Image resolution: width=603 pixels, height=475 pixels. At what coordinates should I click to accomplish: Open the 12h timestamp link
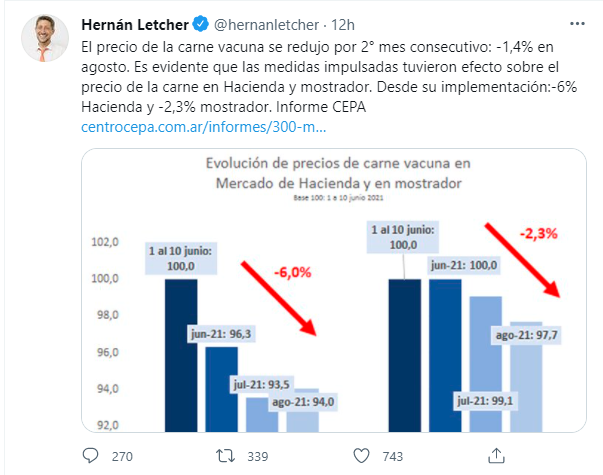(x=343, y=25)
